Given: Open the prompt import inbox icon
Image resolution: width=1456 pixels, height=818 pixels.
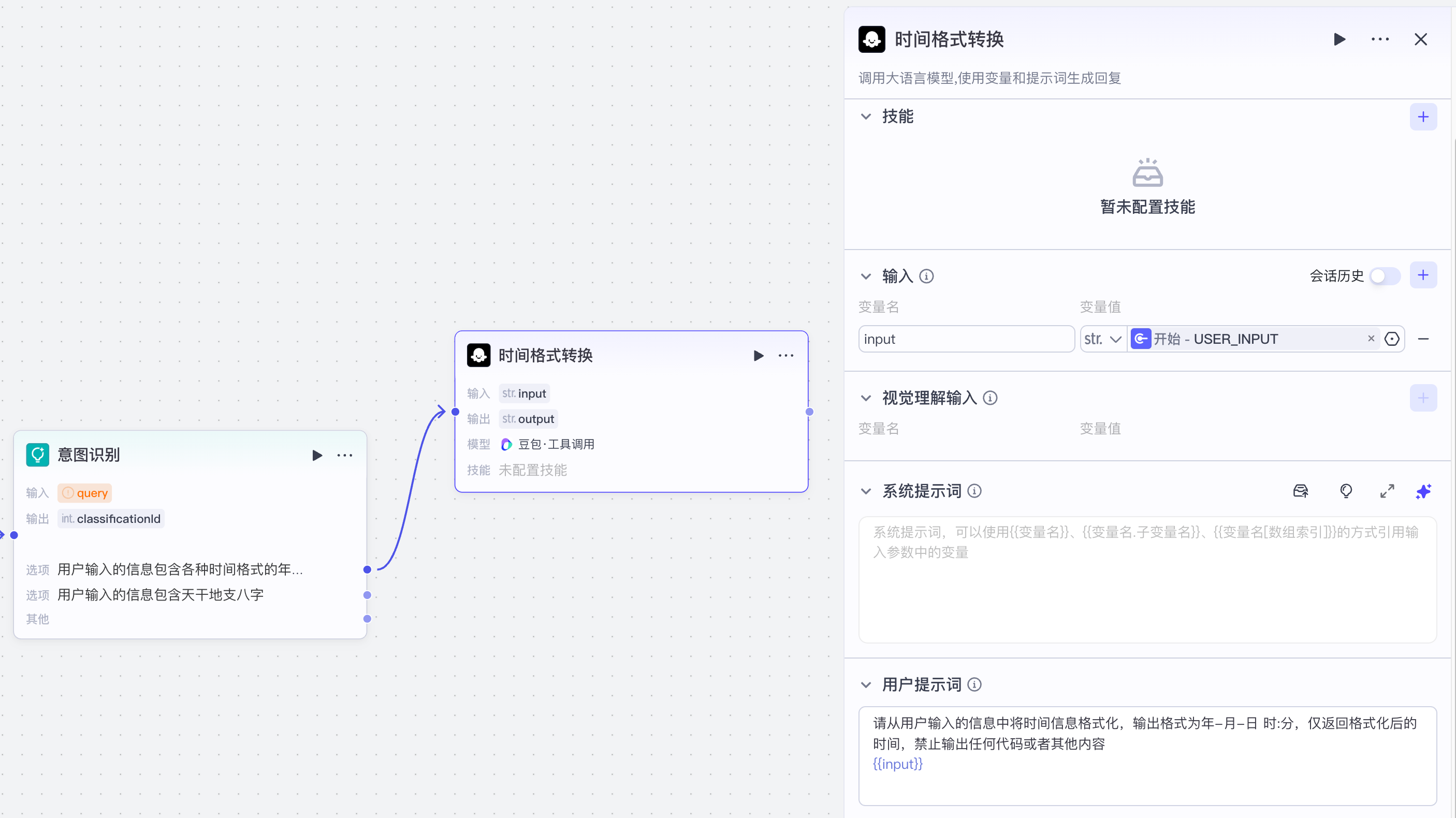Looking at the screenshot, I should (x=1301, y=491).
